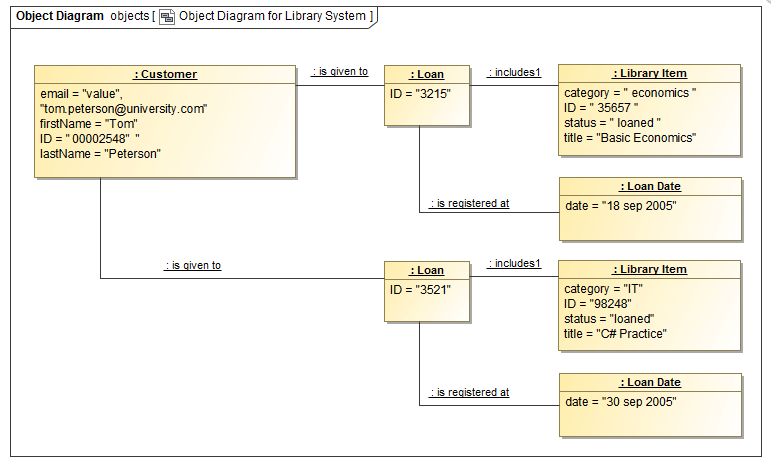Select the tom.peterson@university.com email value
The width and height of the screenshot is (771, 467).
coord(123,108)
